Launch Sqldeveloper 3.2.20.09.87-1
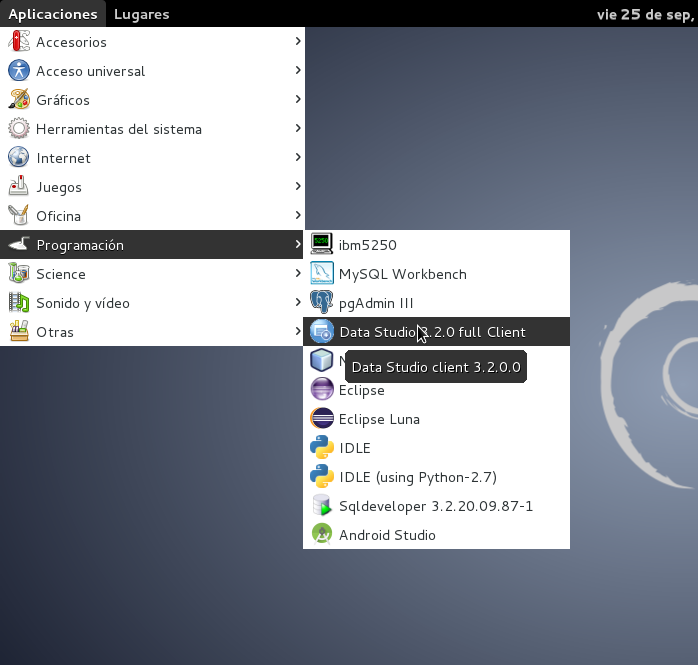This screenshot has height=665, width=698. click(436, 506)
